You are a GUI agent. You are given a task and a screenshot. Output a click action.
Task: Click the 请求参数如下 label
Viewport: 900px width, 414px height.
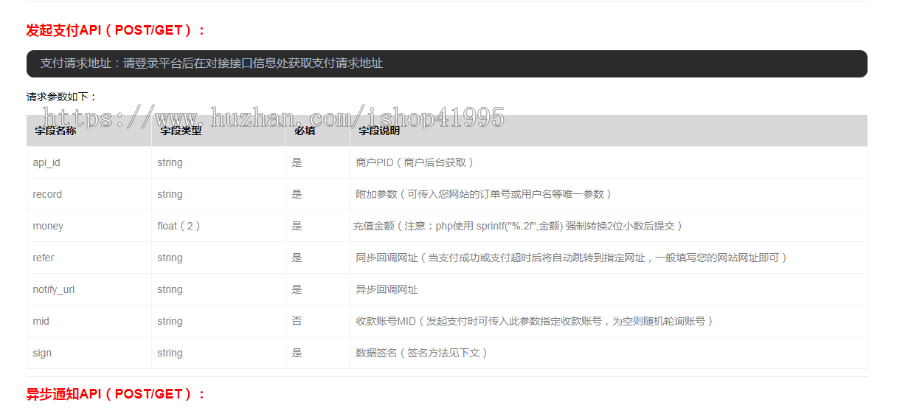61,96
